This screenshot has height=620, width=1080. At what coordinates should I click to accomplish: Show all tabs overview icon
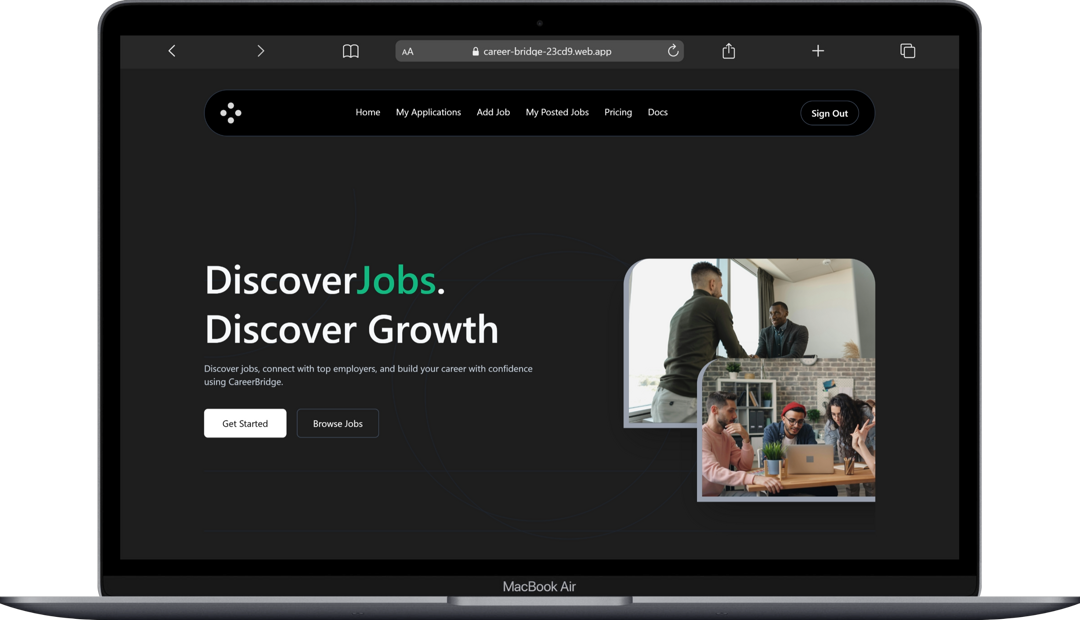907,51
